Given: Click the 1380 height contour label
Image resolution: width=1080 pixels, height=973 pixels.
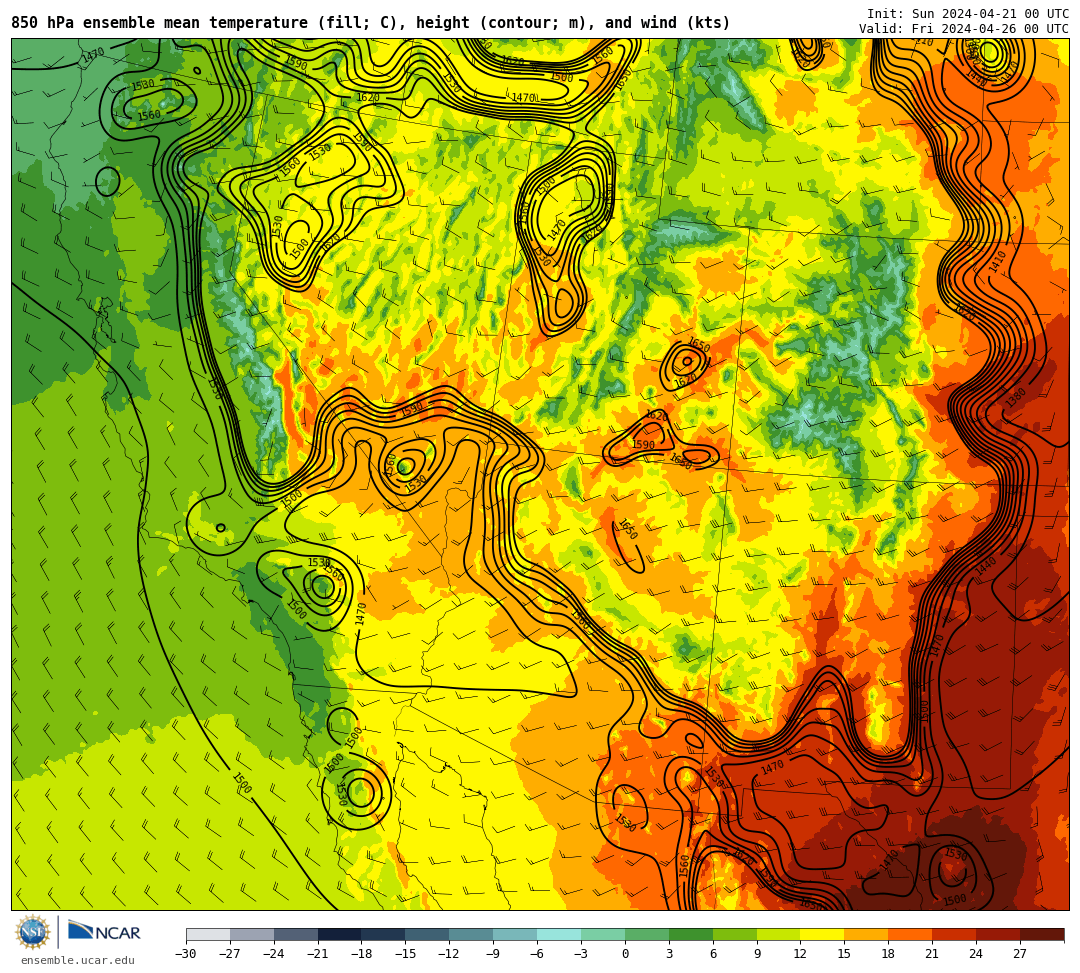Looking at the screenshot, I should 1016,397.
